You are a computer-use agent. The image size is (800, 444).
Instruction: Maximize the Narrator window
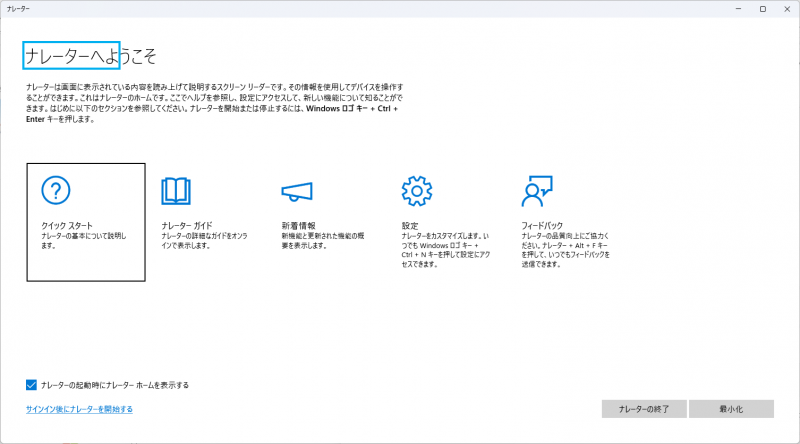pos(762,8)
